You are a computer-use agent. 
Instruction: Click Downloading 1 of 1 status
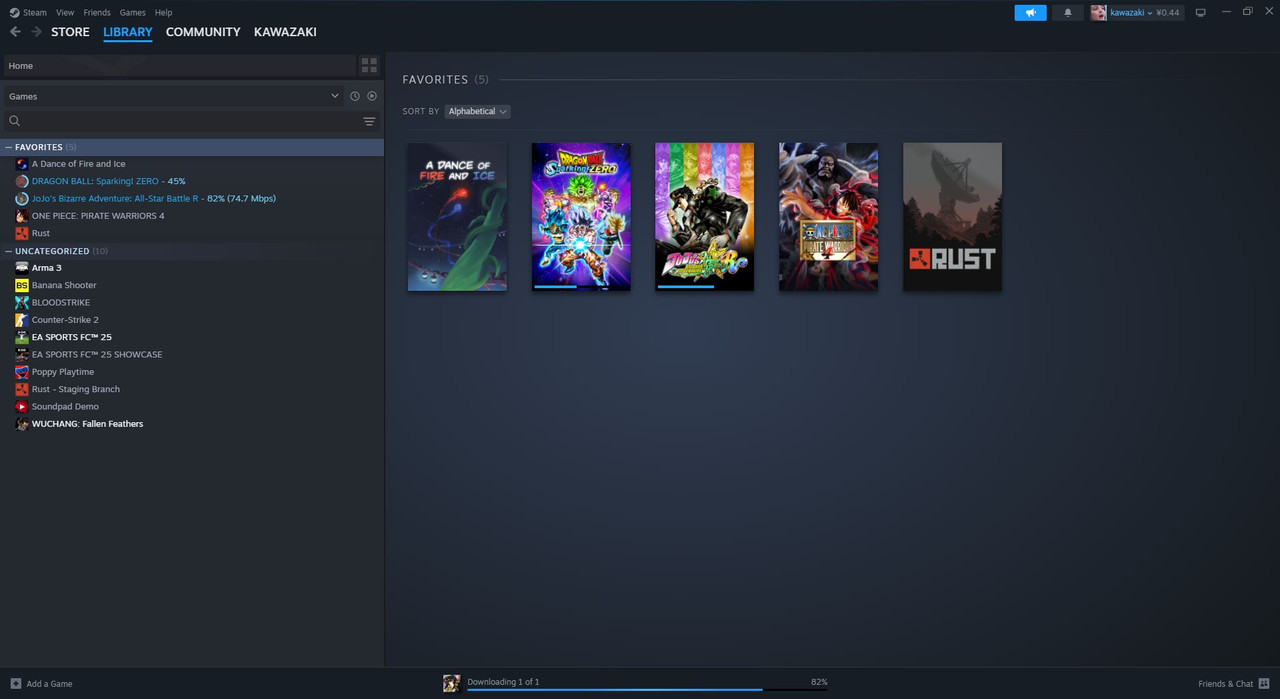coord(503,682)
